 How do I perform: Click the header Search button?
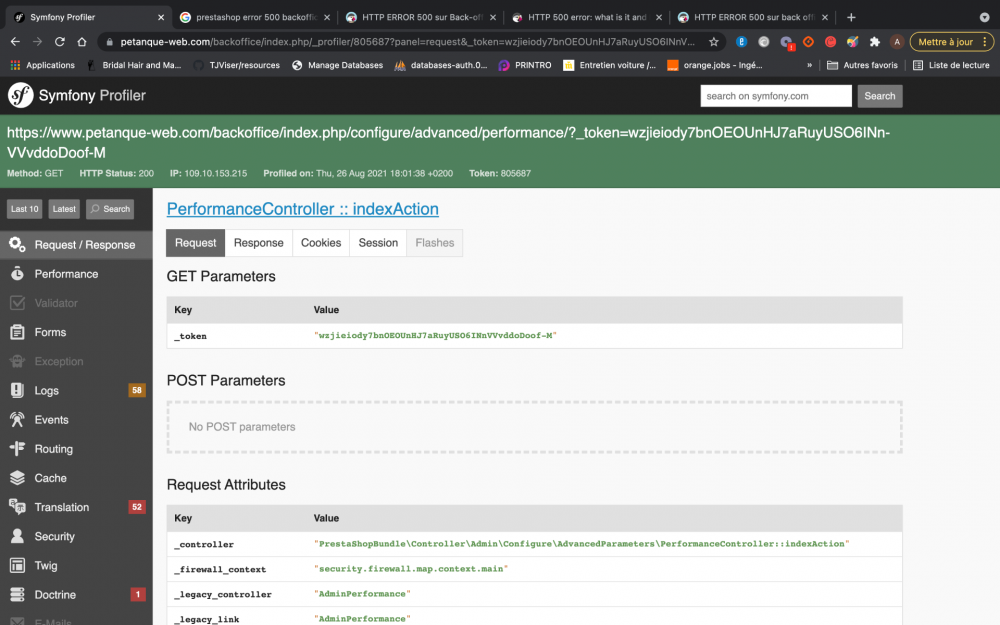point(879,96)
